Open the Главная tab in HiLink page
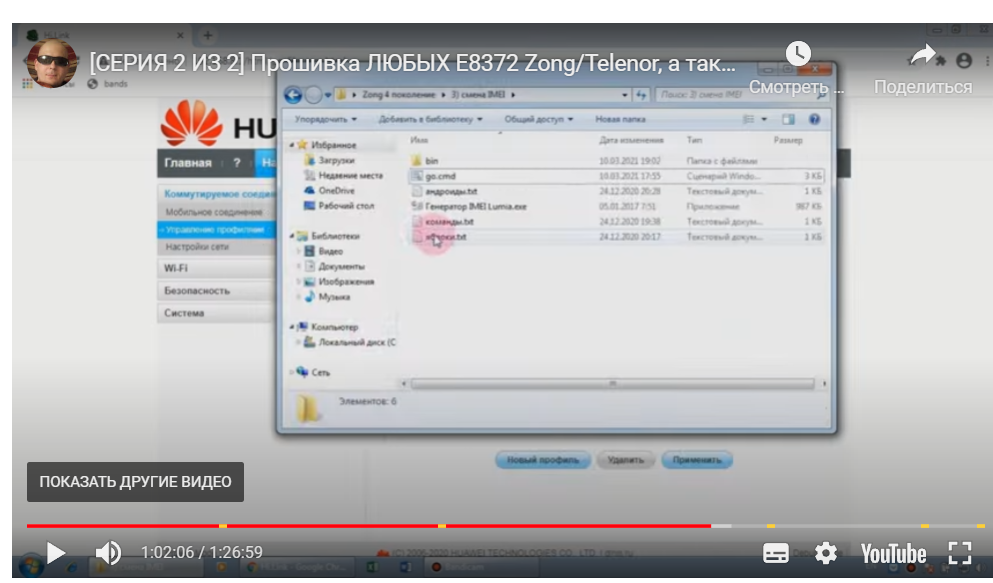 (187, 163)
